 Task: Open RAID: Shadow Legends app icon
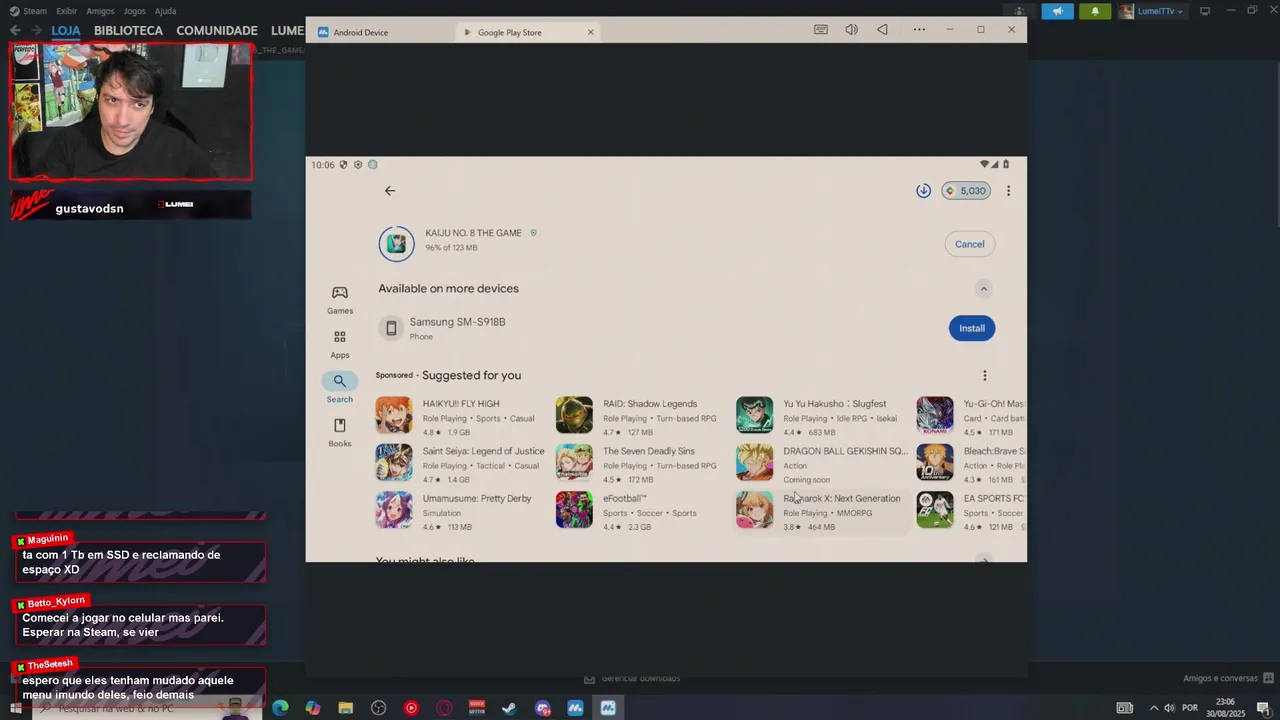(574, 415)
